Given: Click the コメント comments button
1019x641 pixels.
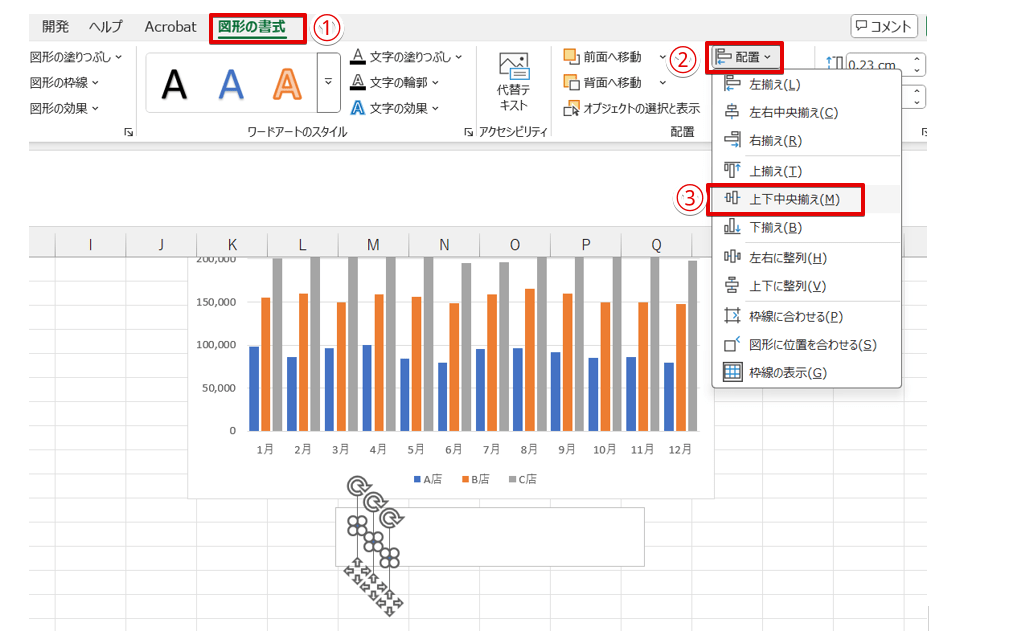Looking at the screenshot, I should coord(884,27).
